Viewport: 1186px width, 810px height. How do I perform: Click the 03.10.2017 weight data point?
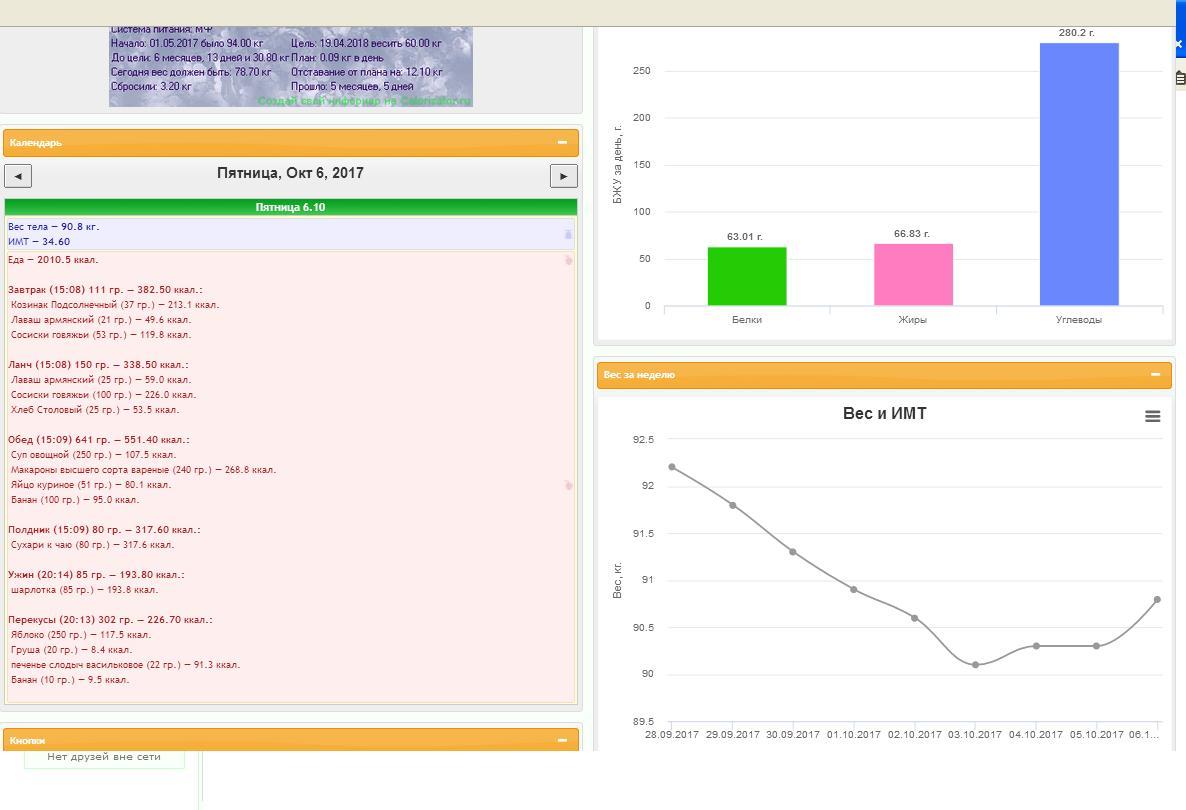(x=975, y=665)
